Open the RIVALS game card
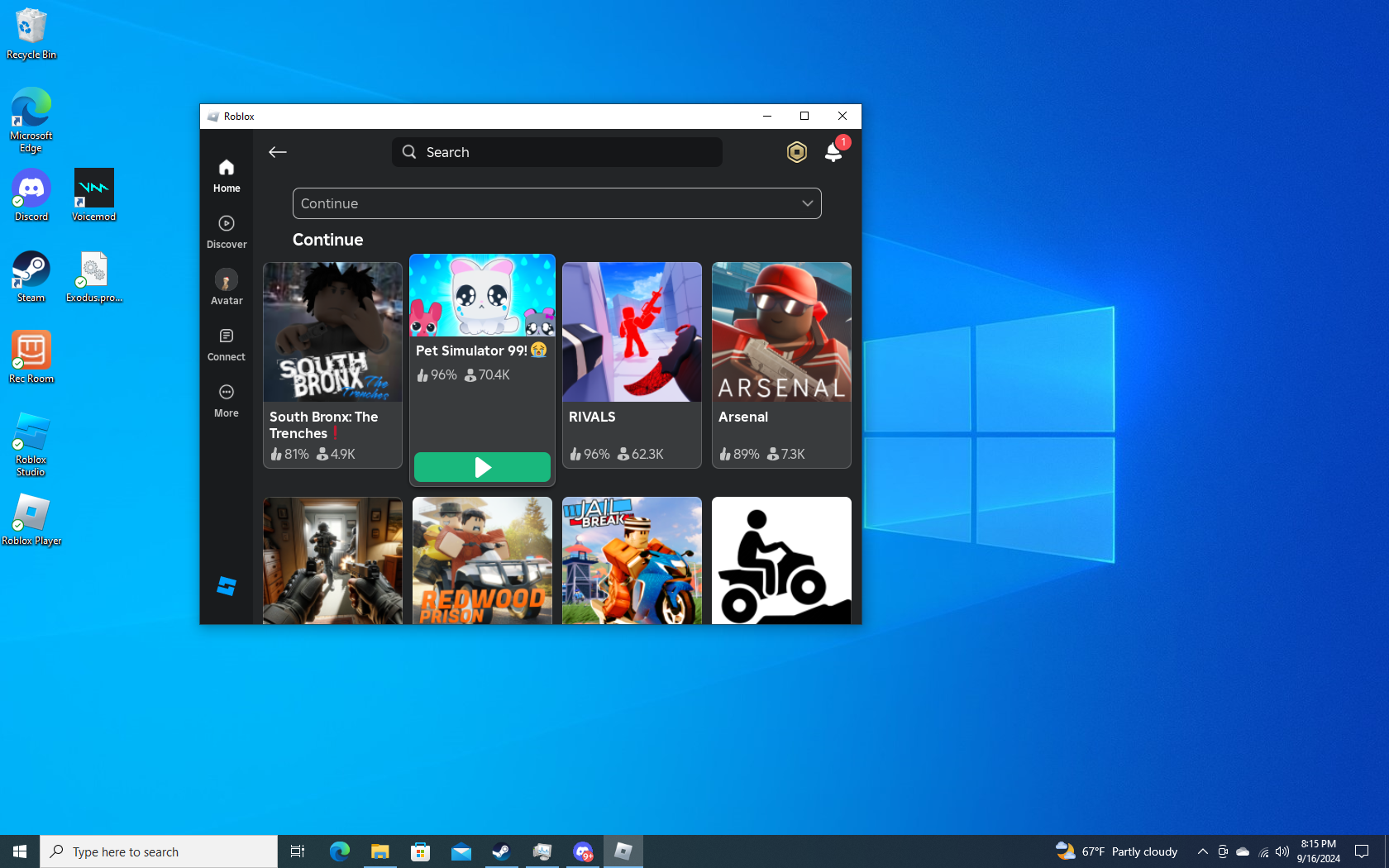The image size is (1389, 868). pos(632,365)
